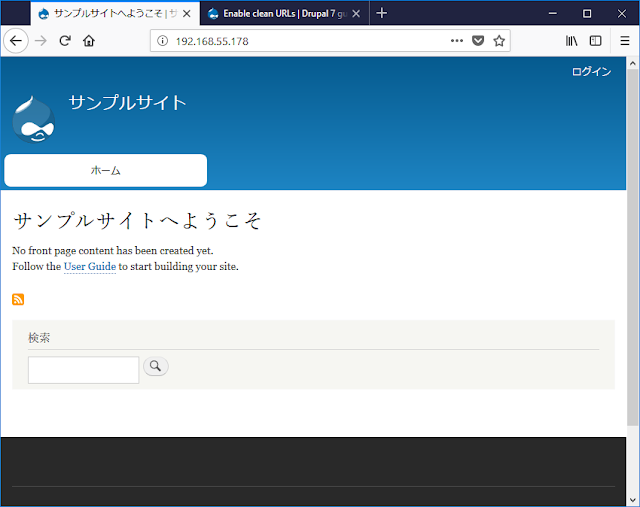Click the Drupal drop logo
Screen dimensions: 640x507
33,120
